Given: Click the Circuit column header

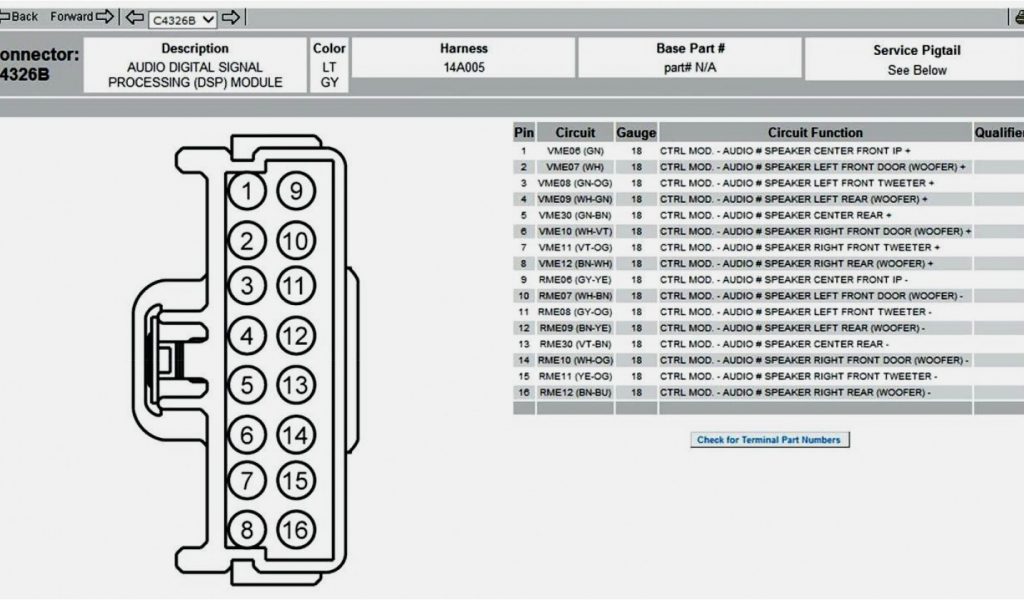Looking at the screenshot, I should (575, 132).
